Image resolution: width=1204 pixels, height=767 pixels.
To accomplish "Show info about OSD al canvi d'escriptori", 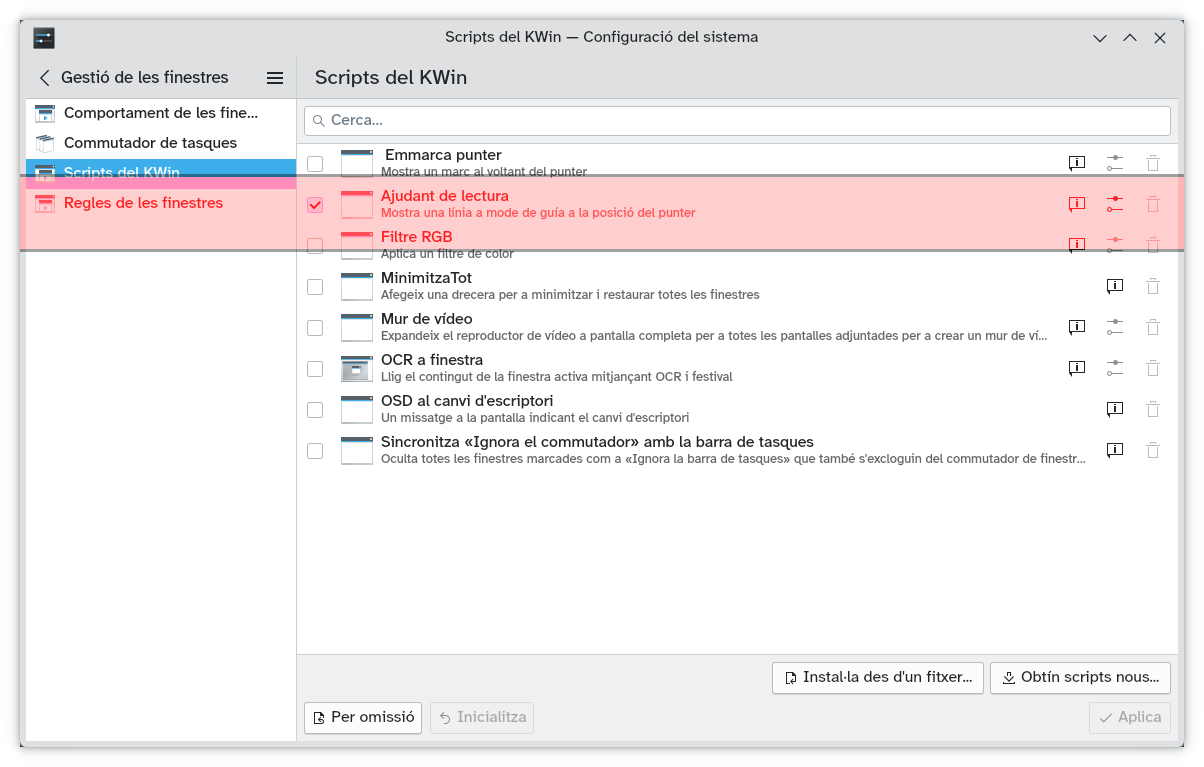I will pyautogui.click(x=1115, y=409).
